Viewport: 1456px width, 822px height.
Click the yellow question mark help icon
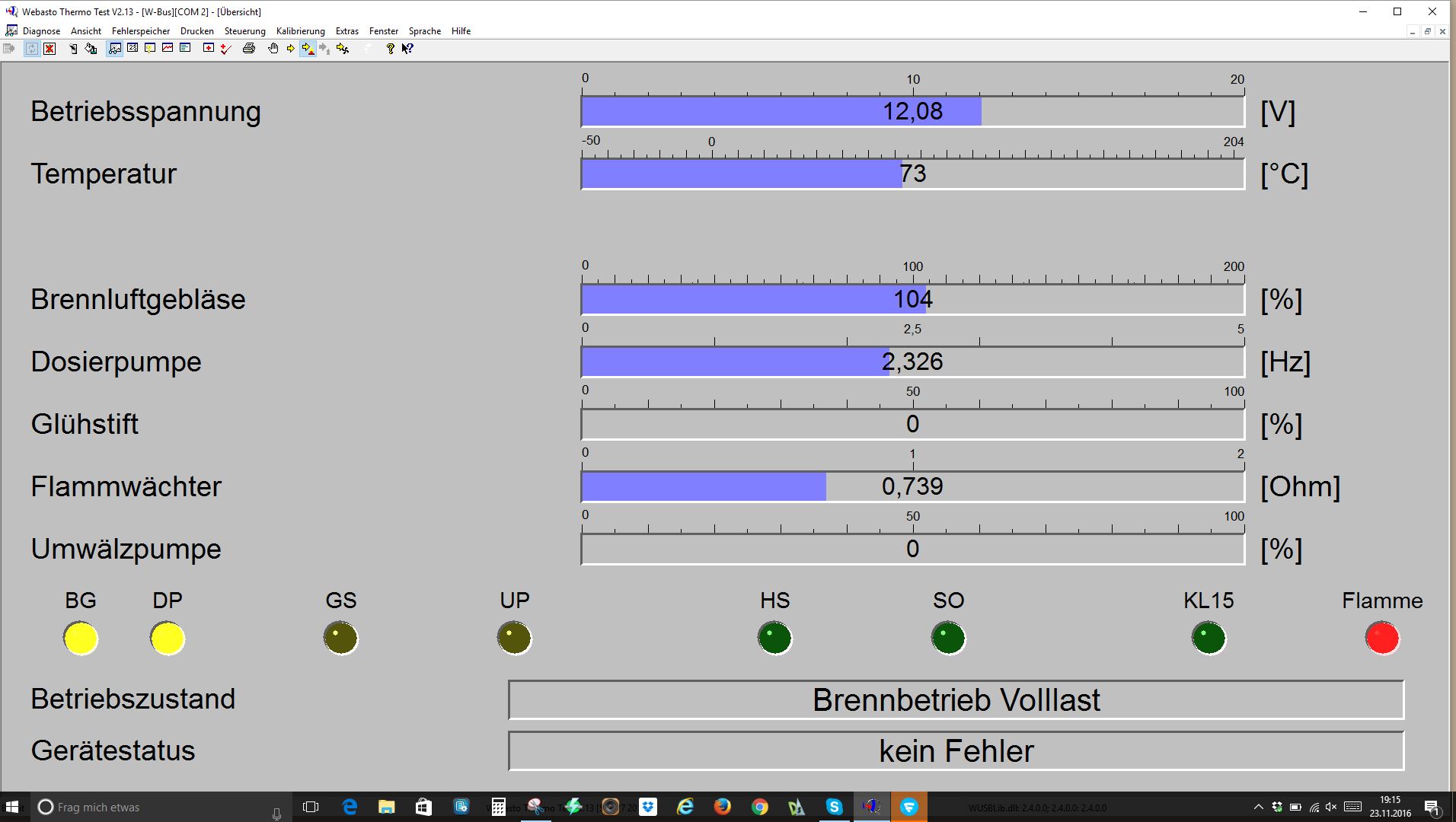pos(390,49)
